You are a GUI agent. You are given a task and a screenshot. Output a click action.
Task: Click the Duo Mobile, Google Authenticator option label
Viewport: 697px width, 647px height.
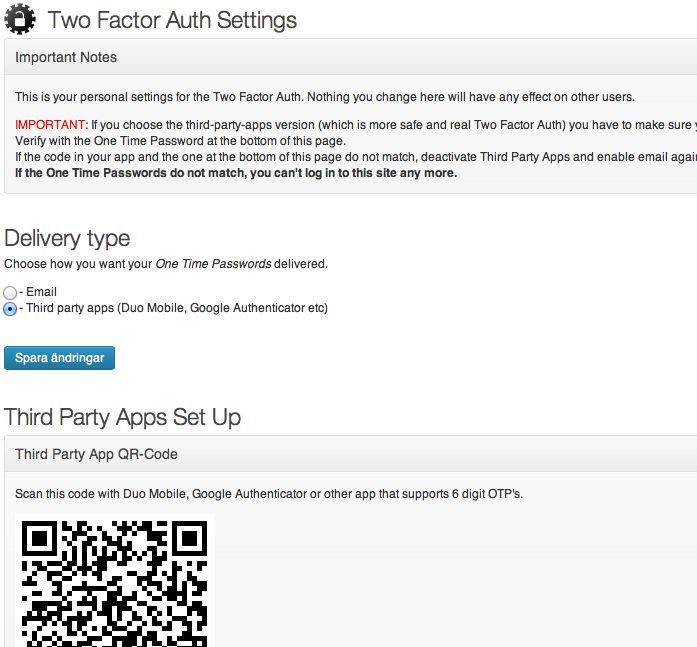176,308
